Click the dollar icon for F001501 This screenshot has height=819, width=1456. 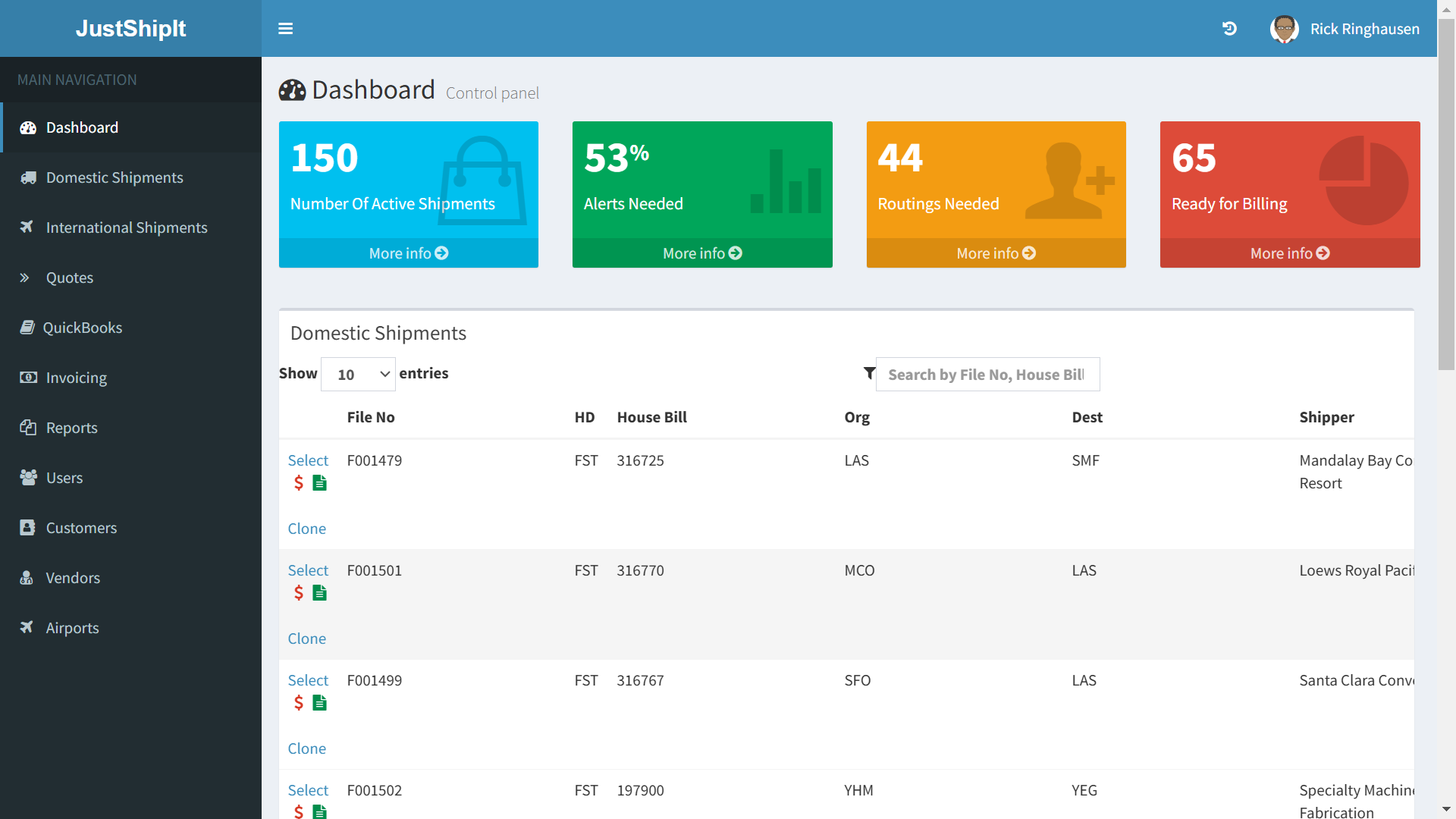coord(299,593)
